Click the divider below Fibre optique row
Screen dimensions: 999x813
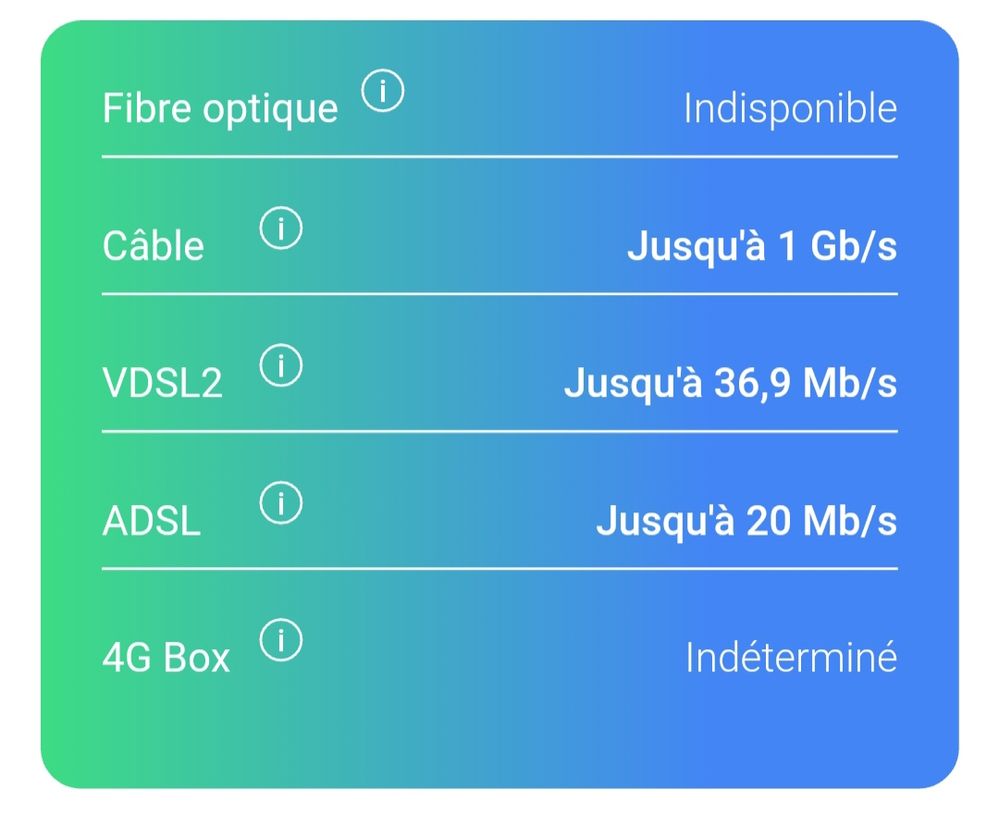499,157
